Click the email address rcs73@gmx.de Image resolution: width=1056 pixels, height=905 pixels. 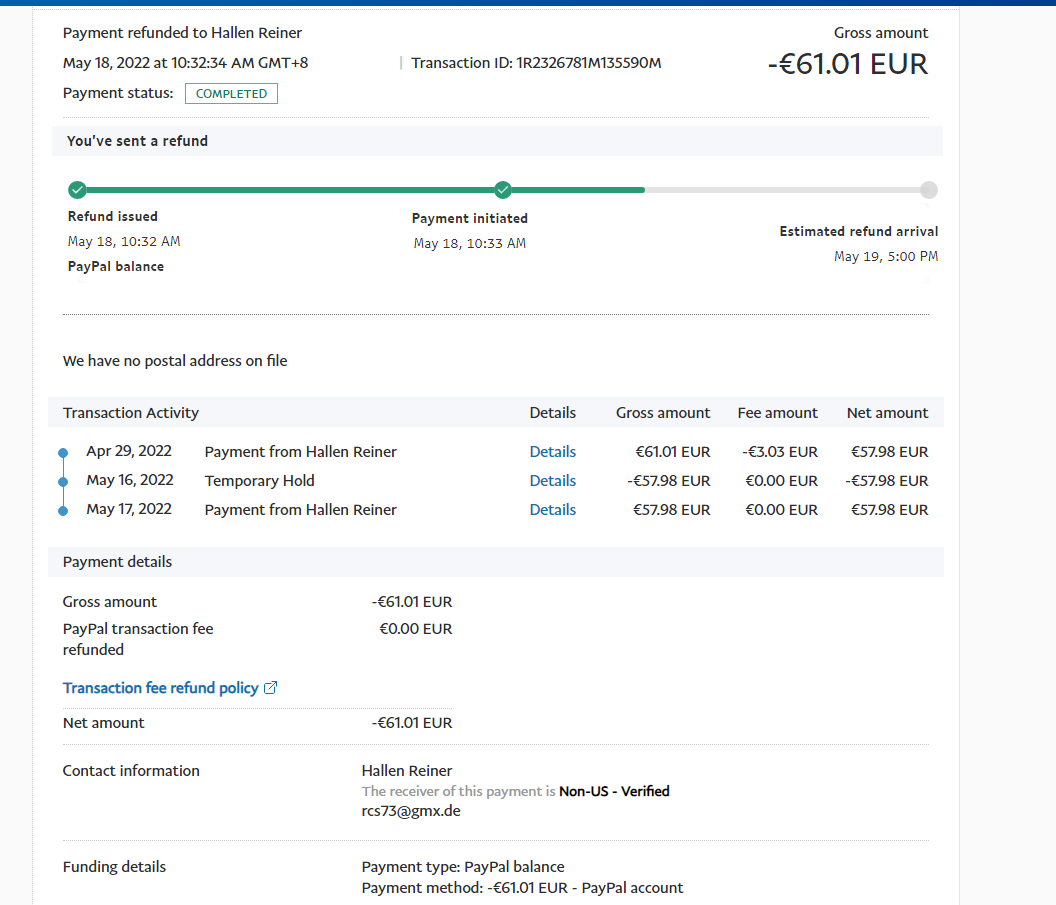[x=411, y=811]
